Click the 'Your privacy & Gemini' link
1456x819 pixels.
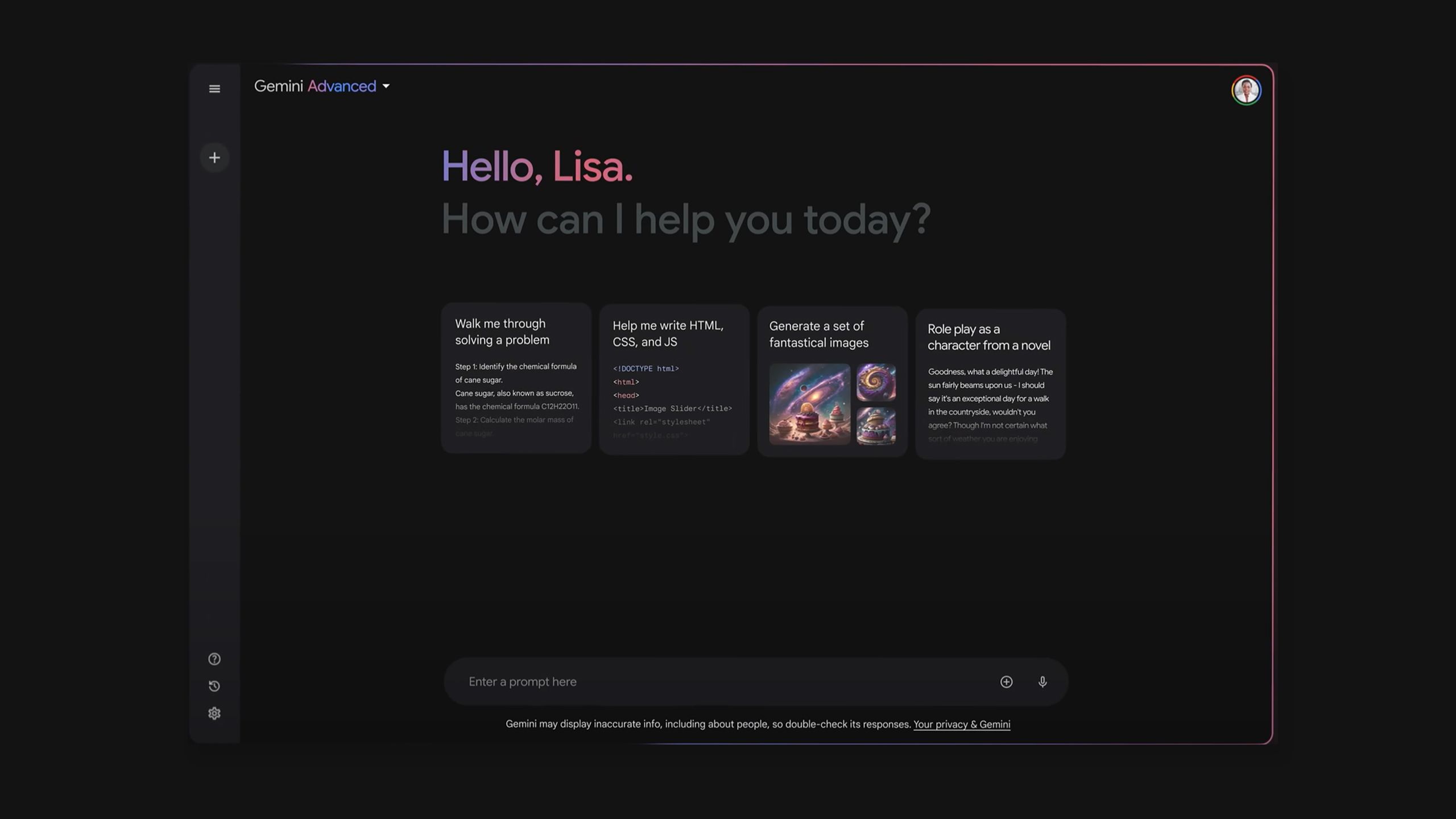pyautogui.click(x=962, y=724)
